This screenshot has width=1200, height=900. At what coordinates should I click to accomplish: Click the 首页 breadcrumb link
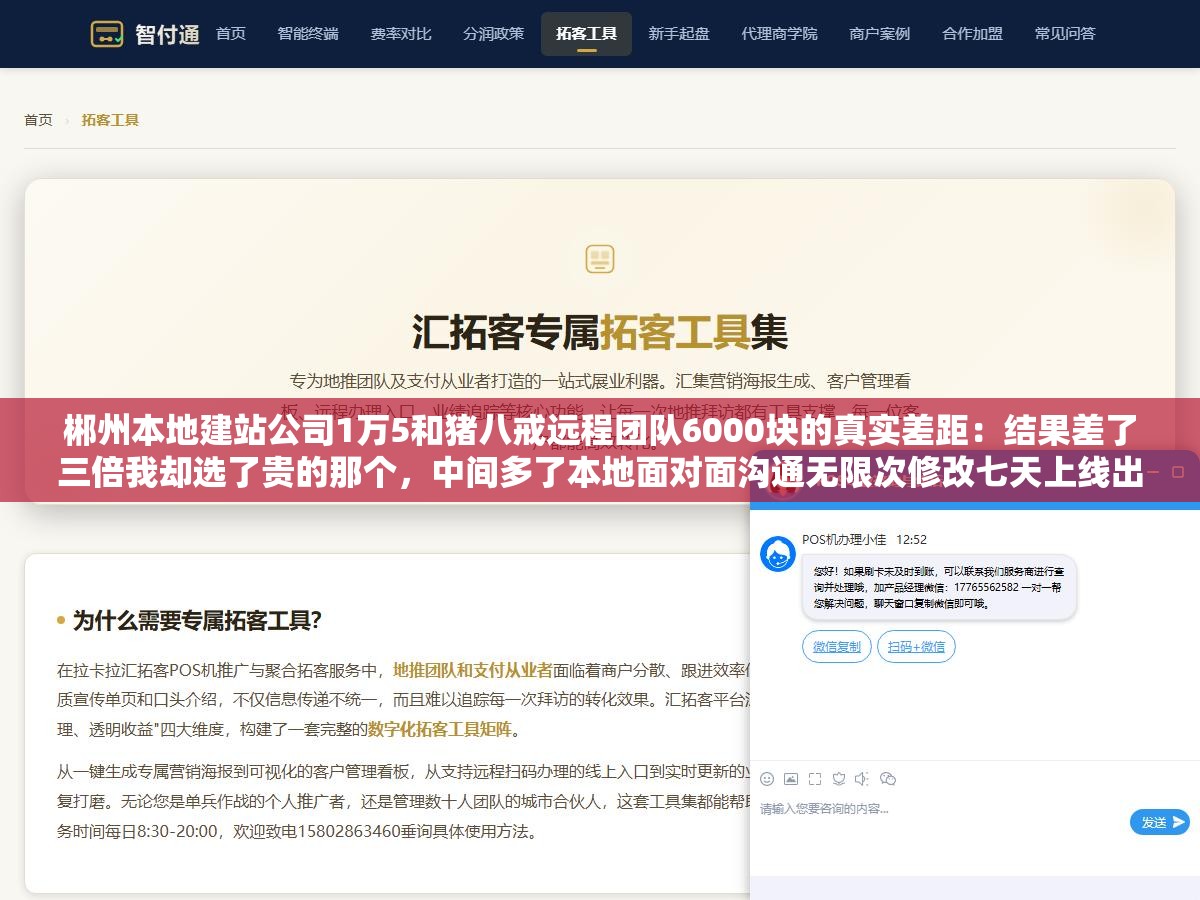coord(38,120)
